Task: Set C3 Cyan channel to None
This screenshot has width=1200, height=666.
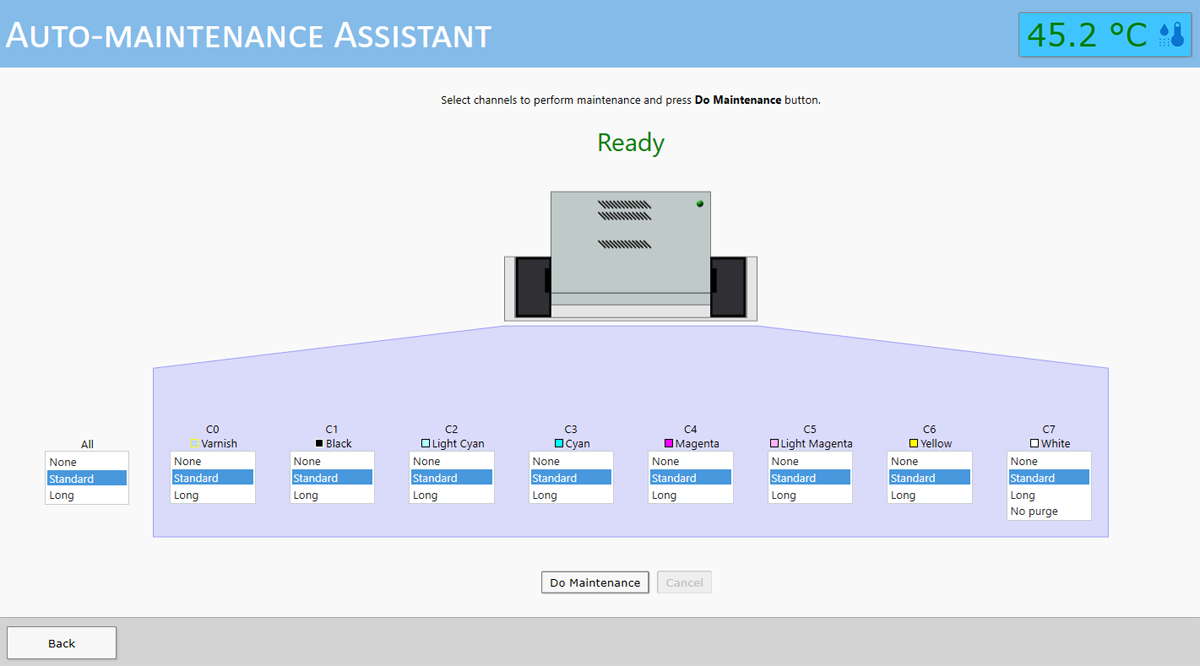Action: tap(570, 461)
